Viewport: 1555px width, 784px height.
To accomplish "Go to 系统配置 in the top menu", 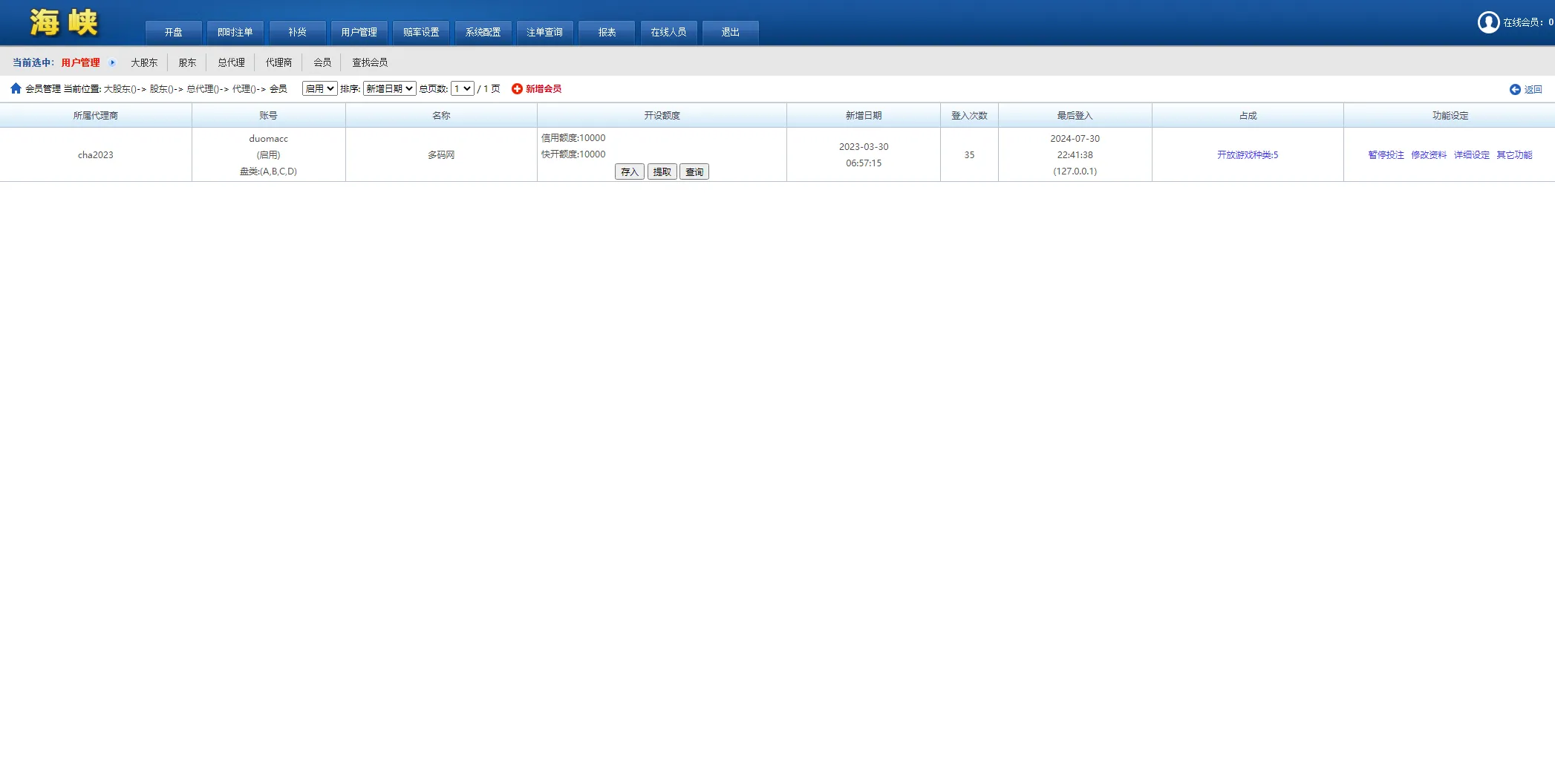I will point(483,33).
